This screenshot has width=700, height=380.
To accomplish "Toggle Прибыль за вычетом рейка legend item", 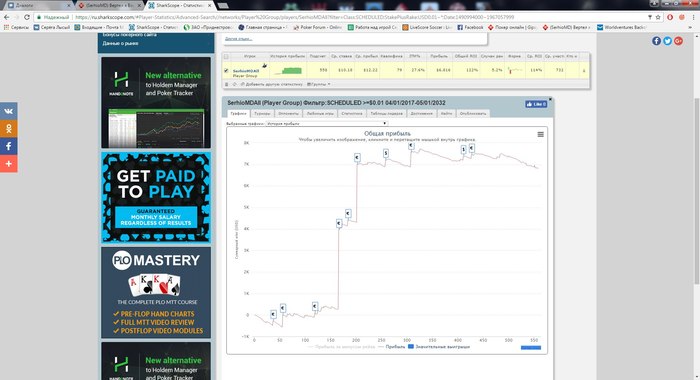I will pos(342,347).
